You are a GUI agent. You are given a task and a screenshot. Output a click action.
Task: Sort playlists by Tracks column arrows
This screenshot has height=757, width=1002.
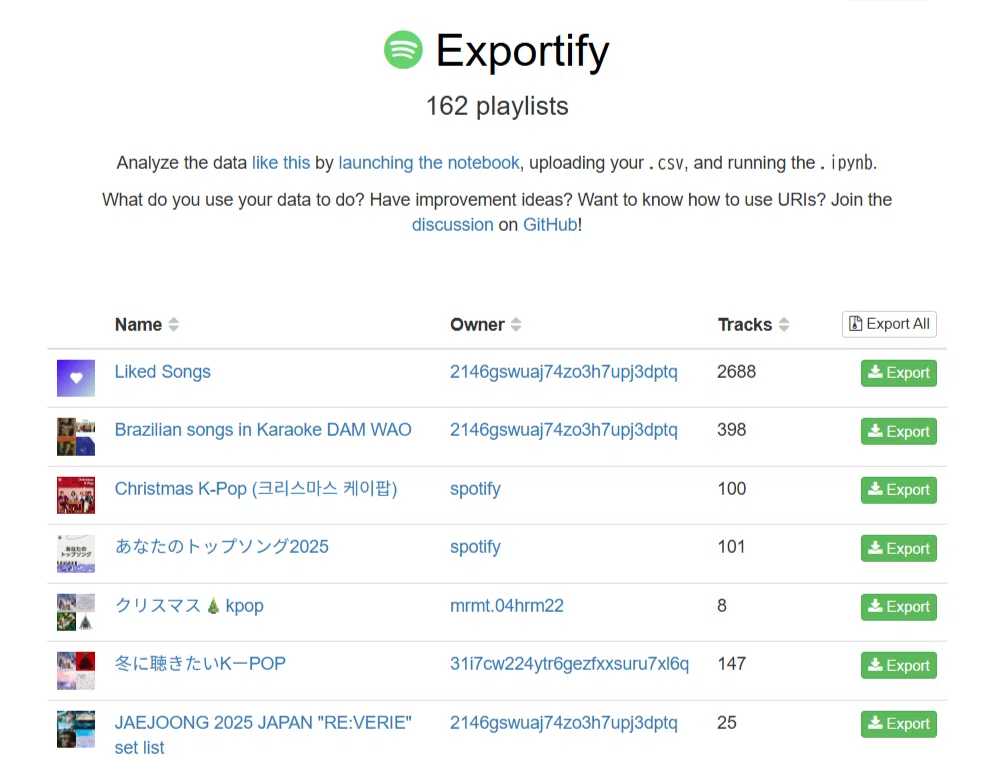point(784,325)
